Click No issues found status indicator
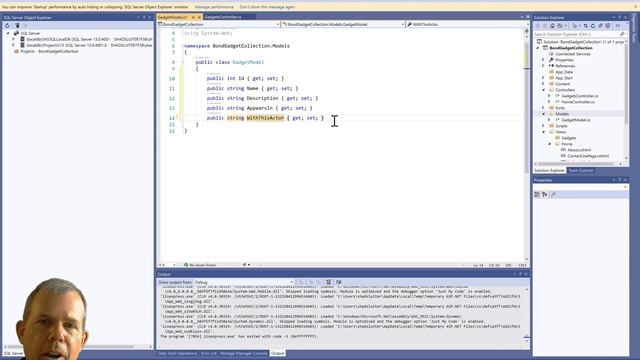 [x=200, y=265]
